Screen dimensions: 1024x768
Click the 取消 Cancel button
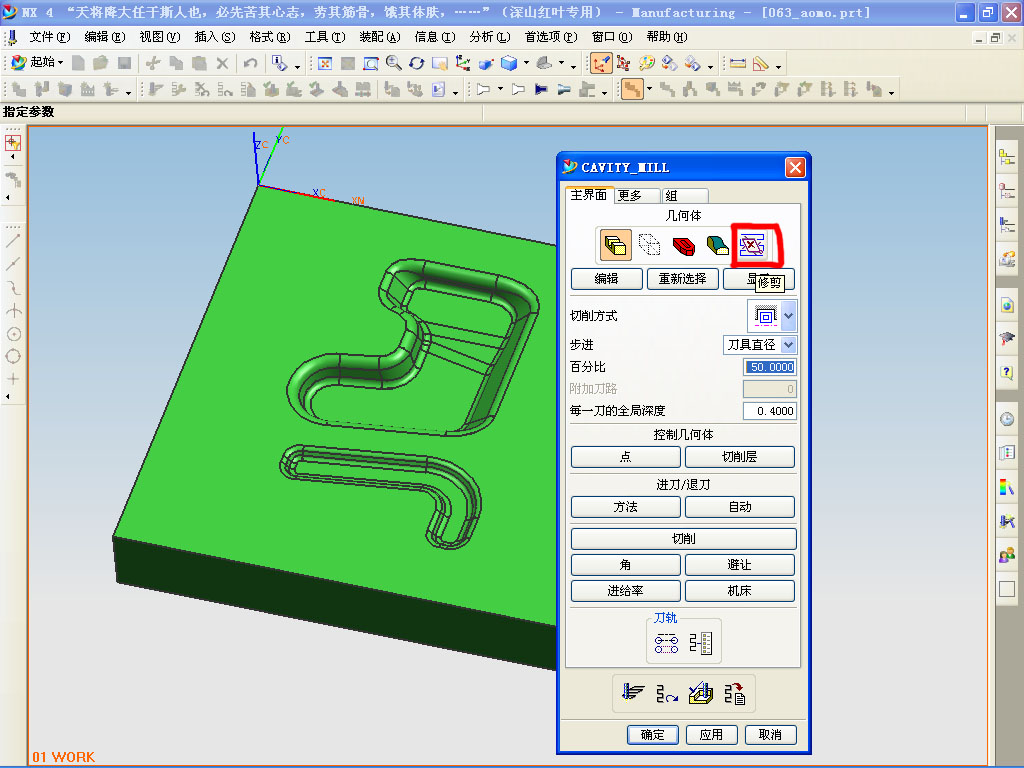771,735
